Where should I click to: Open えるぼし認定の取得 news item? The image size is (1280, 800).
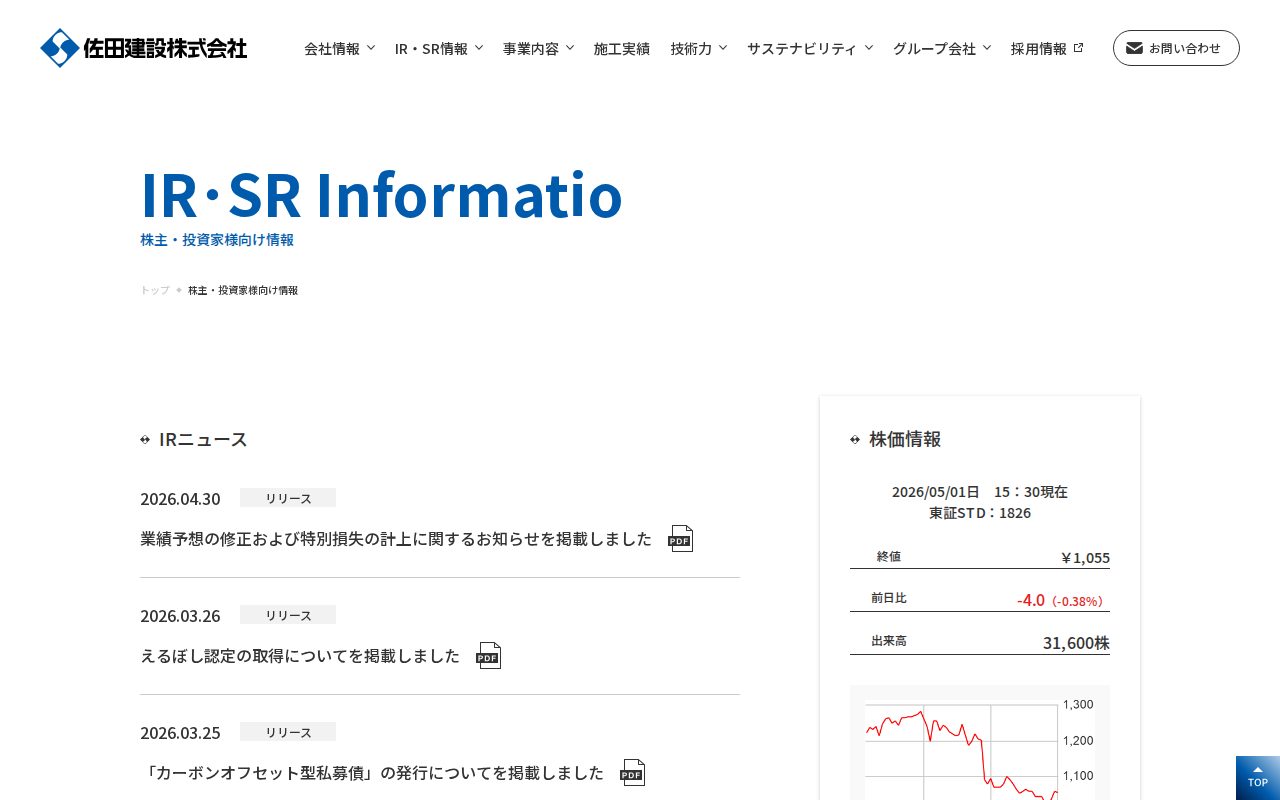[300, 656]
